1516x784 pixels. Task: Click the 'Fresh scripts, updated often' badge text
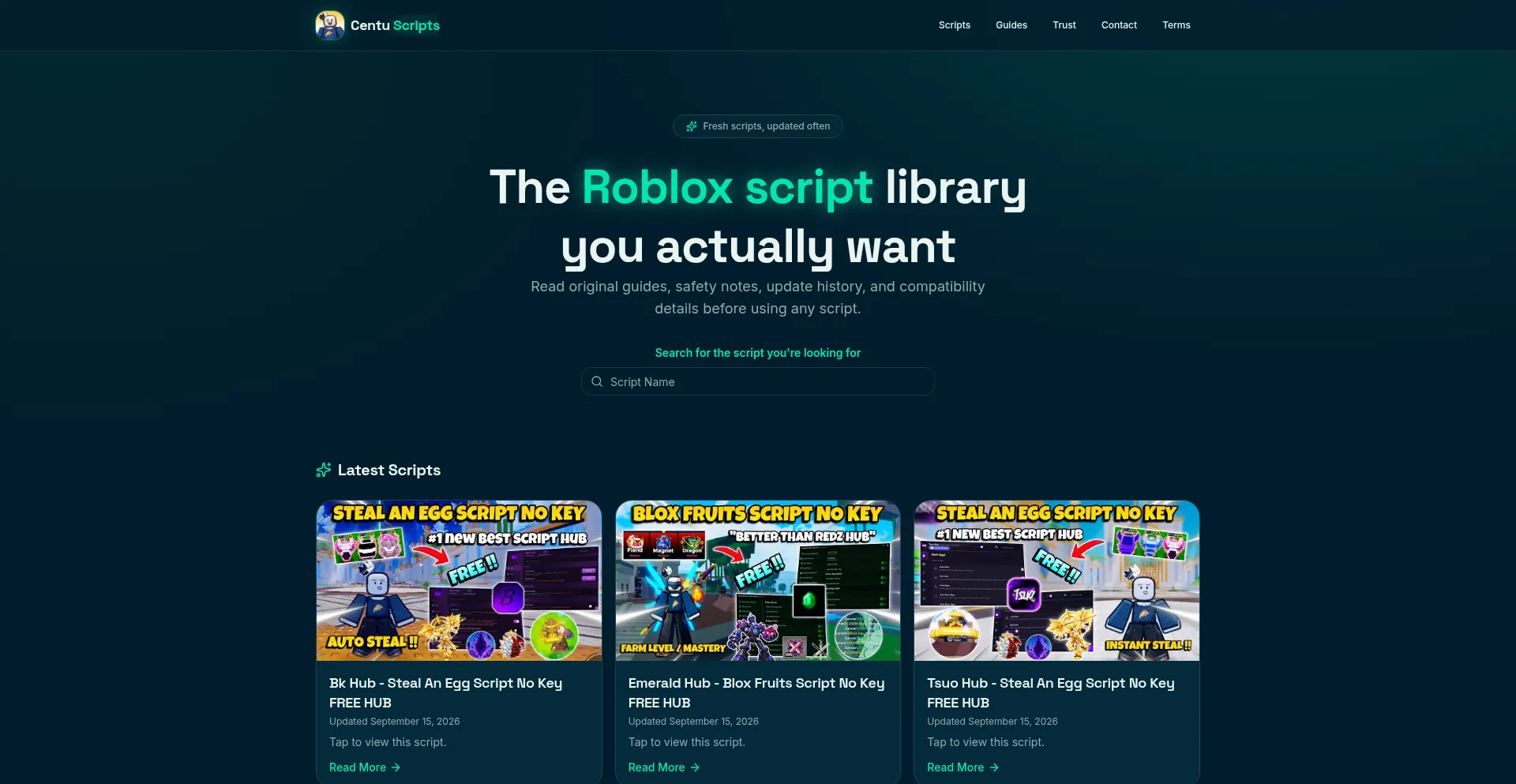point(766,126)
